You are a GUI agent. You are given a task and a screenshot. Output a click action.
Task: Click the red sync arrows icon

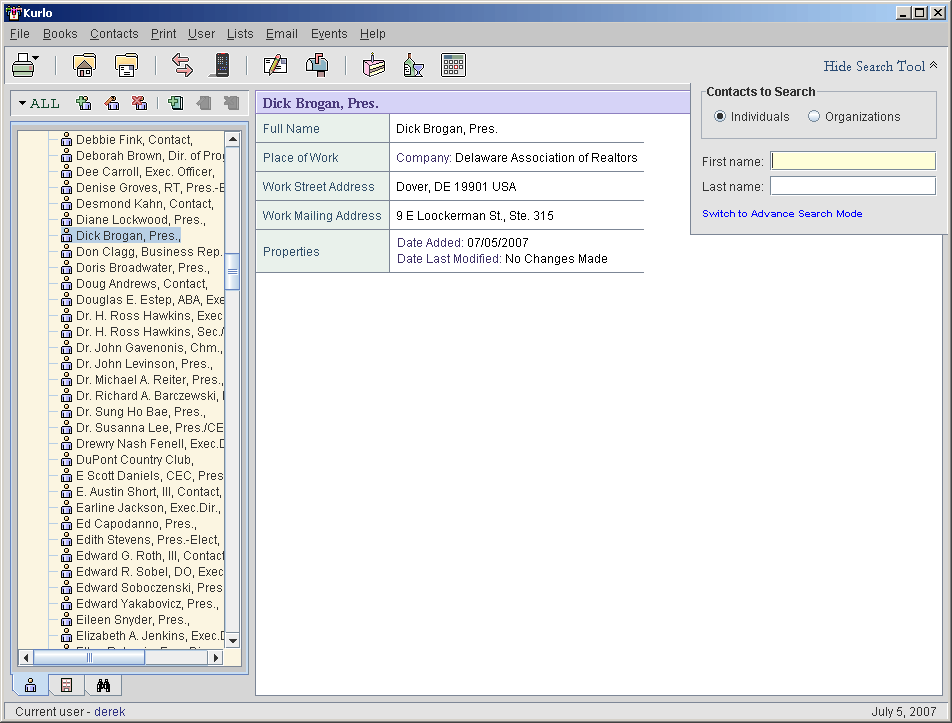[182, 66]
